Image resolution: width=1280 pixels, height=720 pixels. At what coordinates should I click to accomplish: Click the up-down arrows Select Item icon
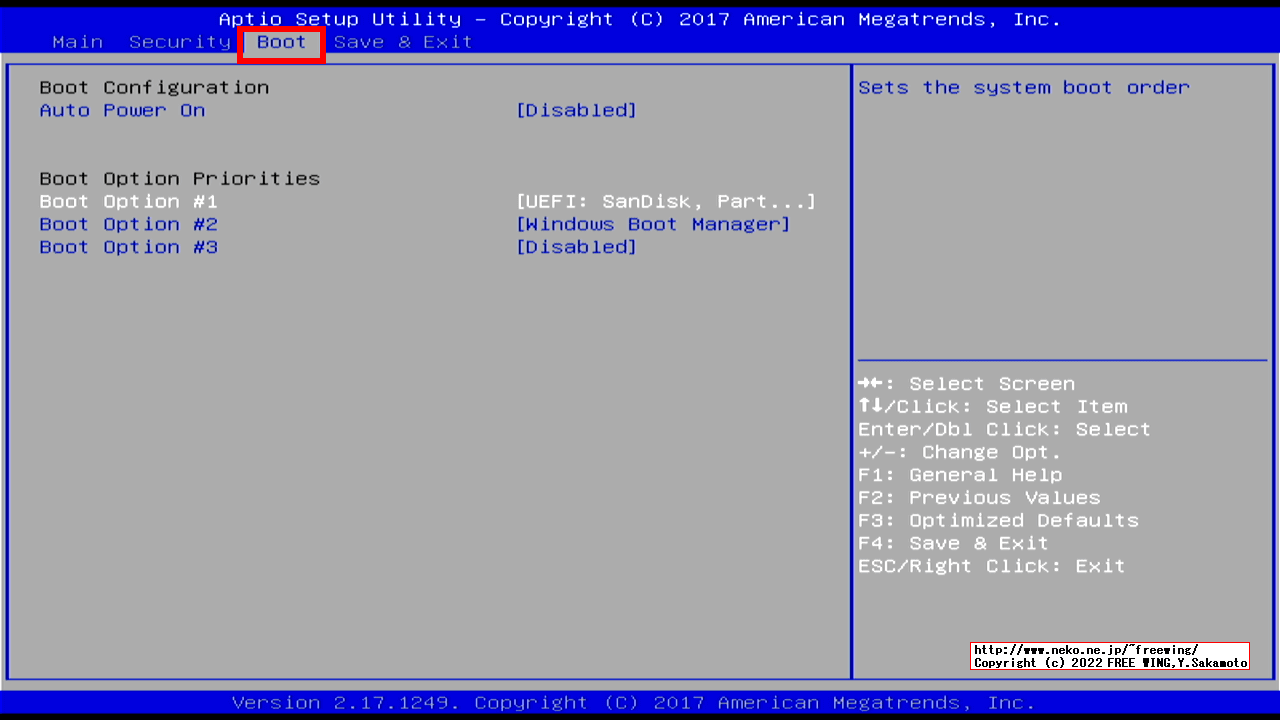pos(870,407)
